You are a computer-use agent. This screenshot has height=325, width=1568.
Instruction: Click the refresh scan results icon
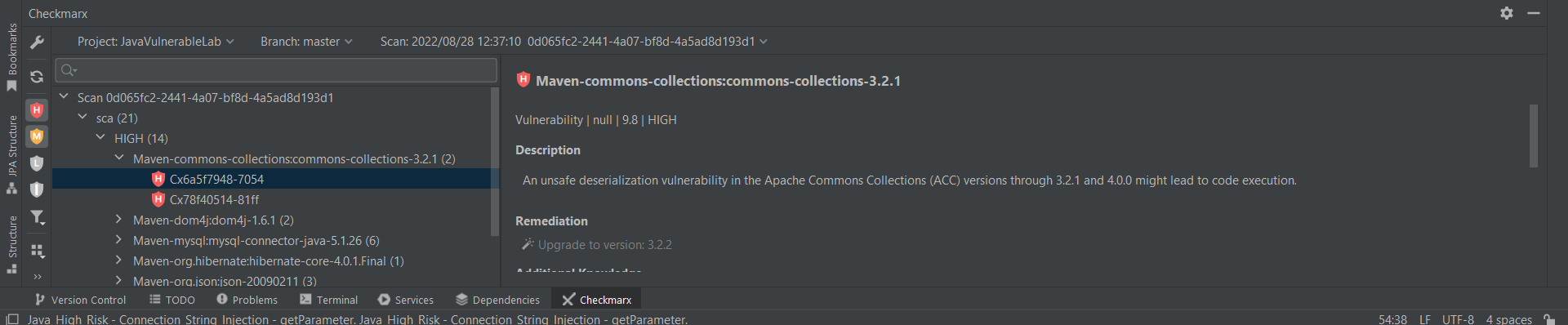(x=37, y=77)
